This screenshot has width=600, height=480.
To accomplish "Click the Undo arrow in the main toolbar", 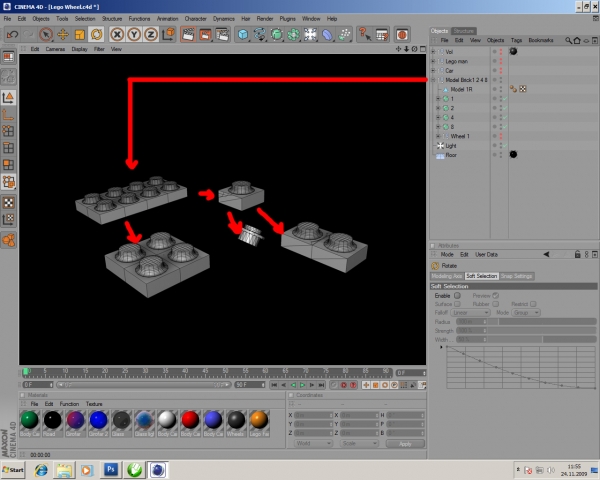I will coord(12,34).
